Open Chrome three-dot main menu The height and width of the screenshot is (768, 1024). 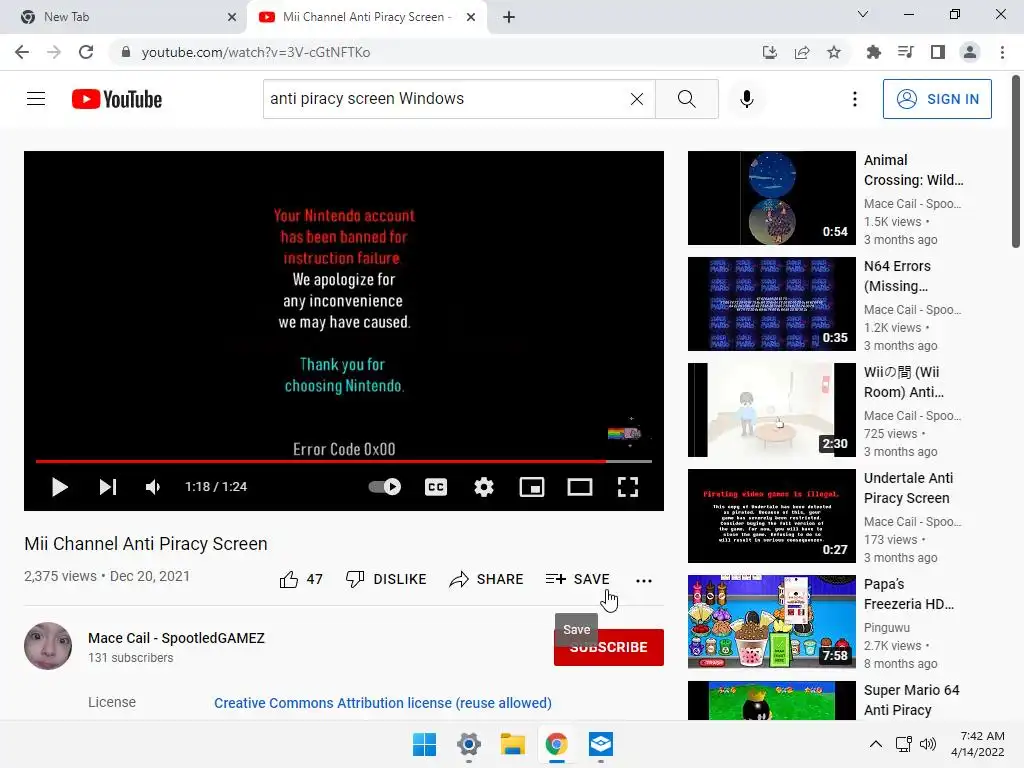point(1002,52)
